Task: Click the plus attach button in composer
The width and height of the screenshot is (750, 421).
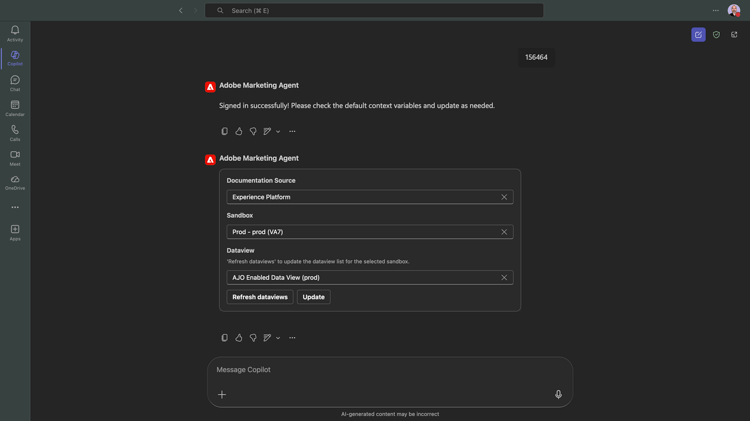Action: click(x=222, y=395)
